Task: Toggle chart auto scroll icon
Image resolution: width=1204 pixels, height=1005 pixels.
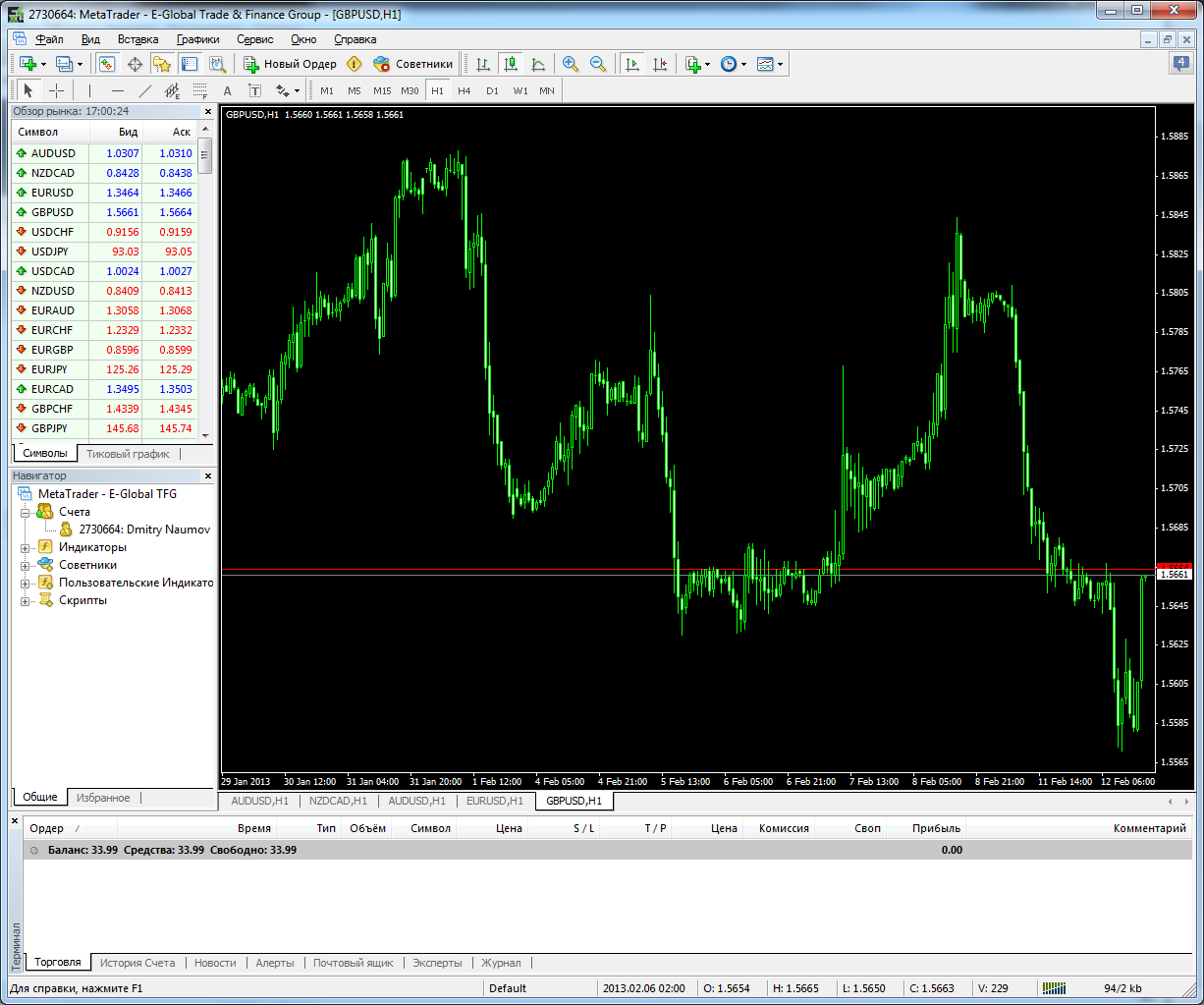Action: (631, 64)
